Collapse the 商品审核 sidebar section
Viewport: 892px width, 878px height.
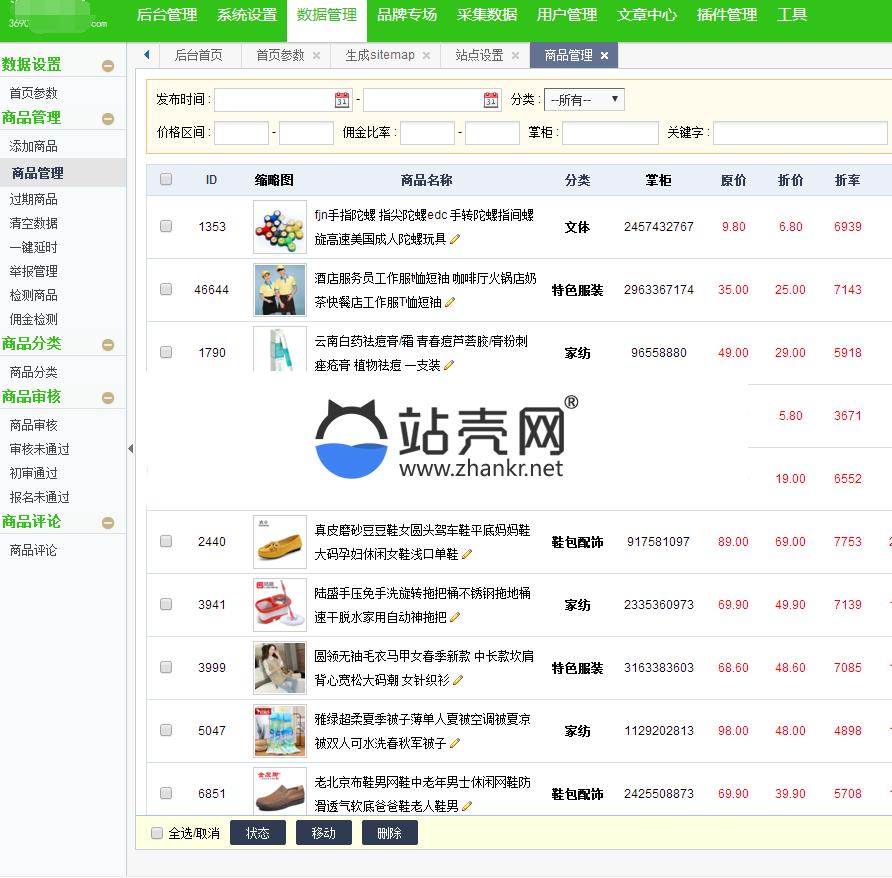click(108, 398)
